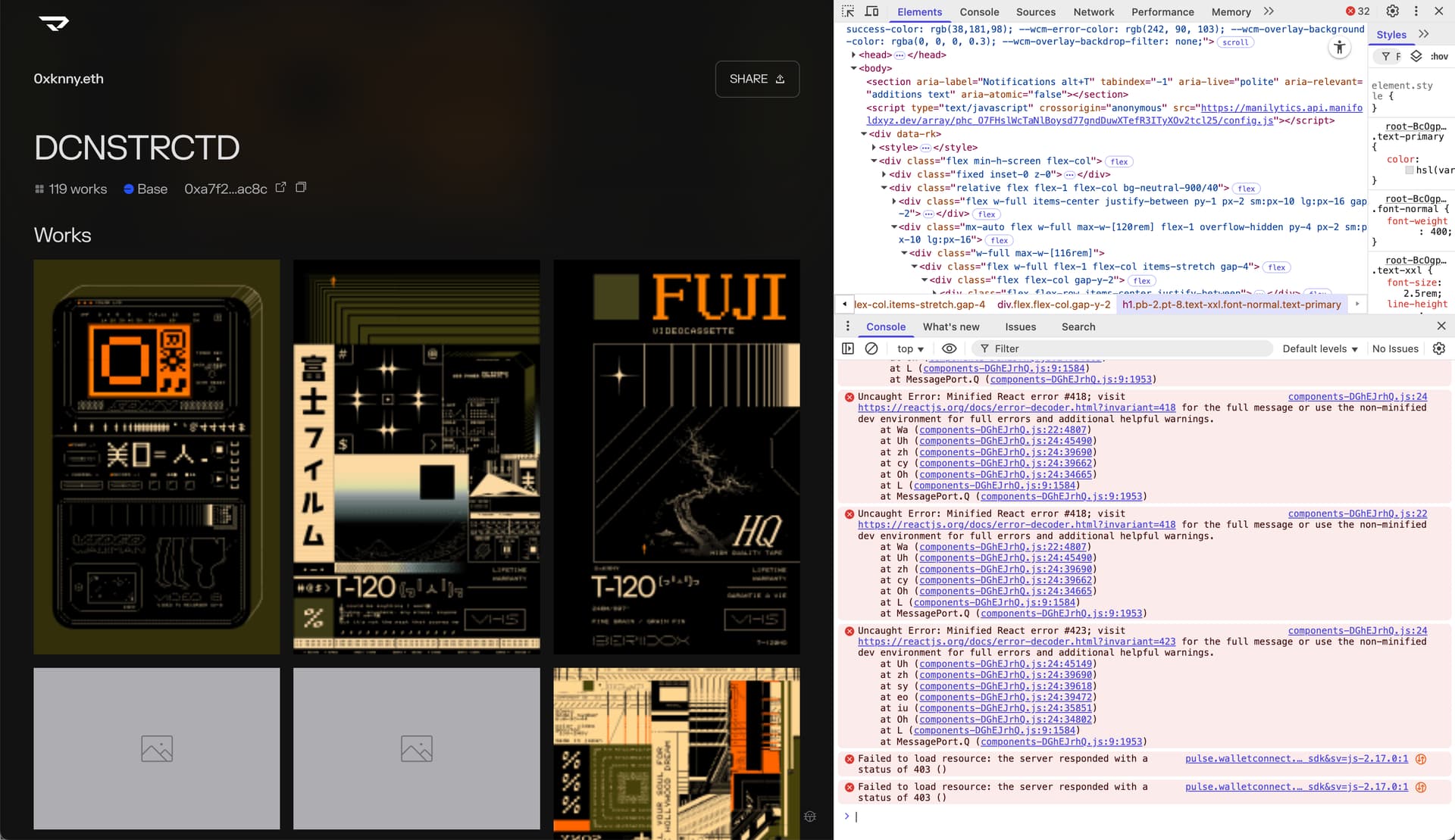
Task: Click the 0xknny.eth creator name
Action: pyautogui.click(x=69, y=79)
